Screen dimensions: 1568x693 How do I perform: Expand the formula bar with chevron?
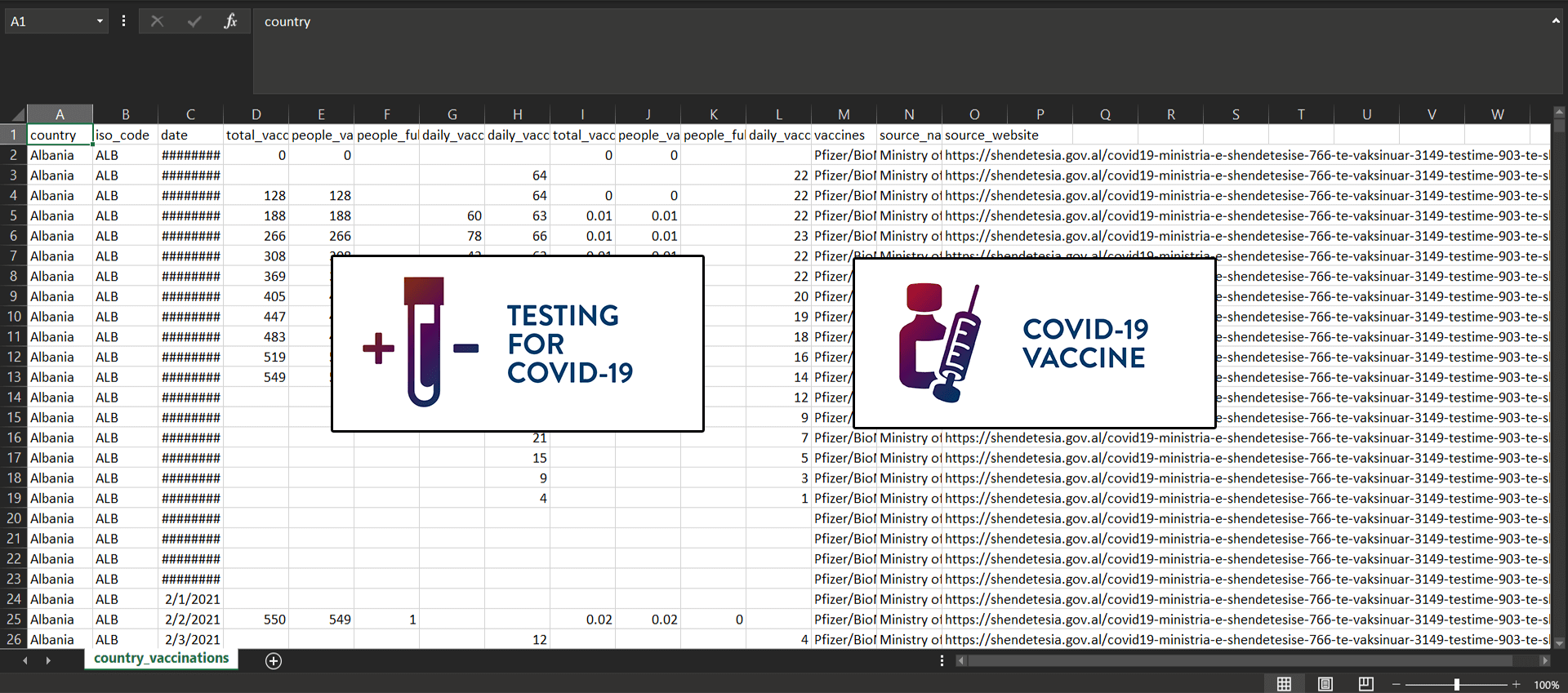tap(1556, 21)
